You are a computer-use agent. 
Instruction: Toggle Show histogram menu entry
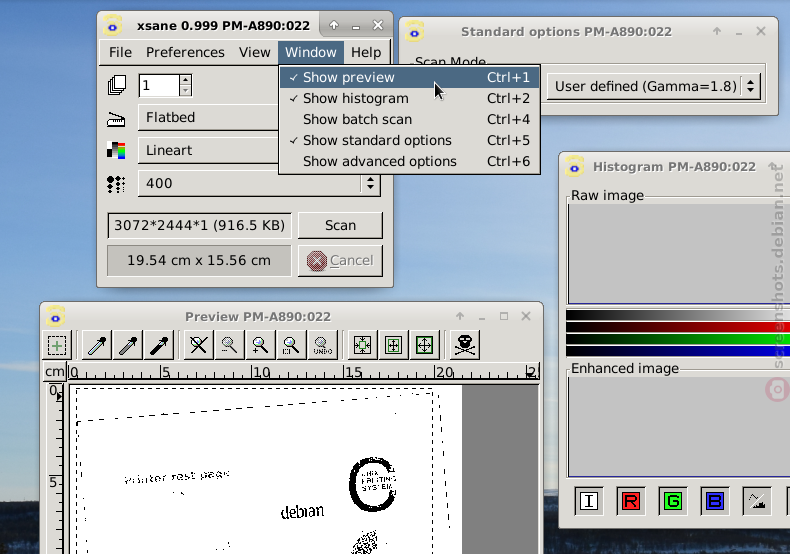tap(409, 99)
